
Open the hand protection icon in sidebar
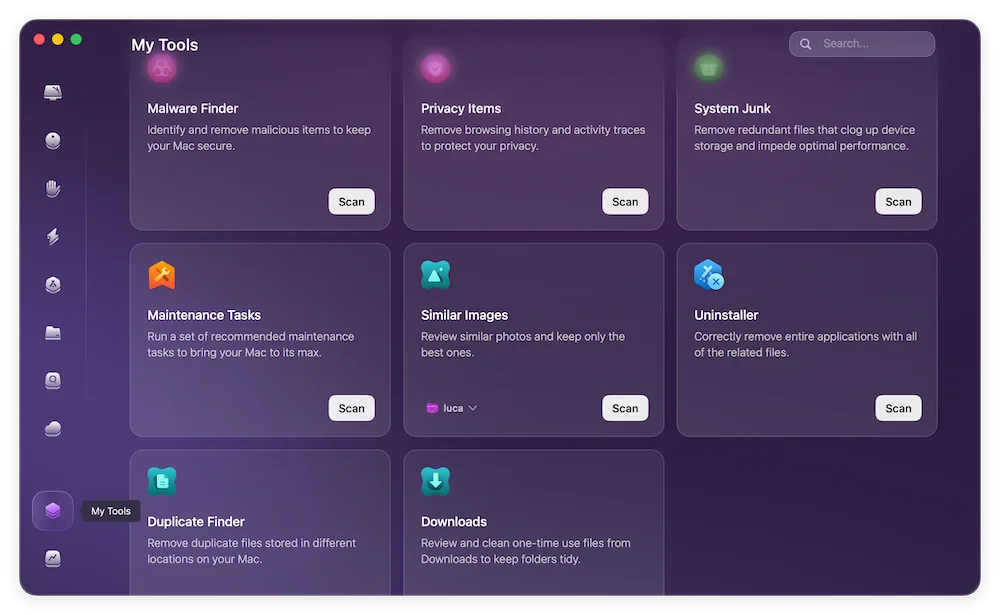point(53,188)
